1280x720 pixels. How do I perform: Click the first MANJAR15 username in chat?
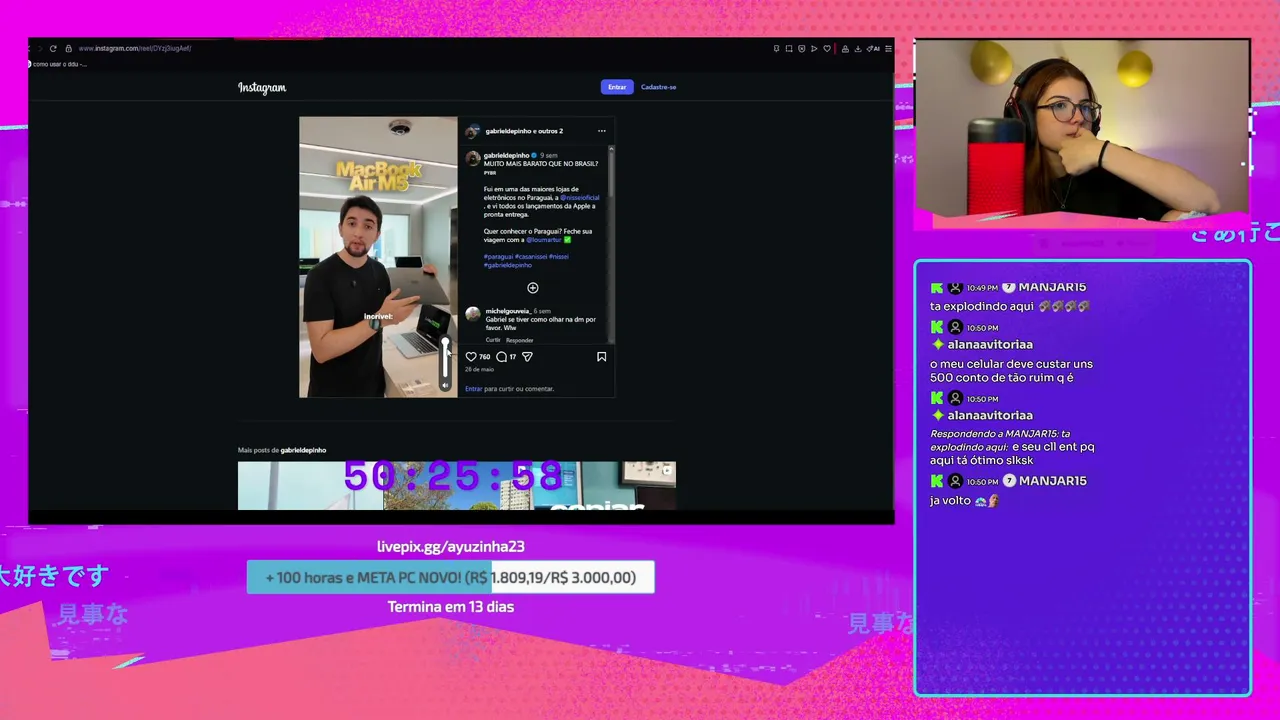pyautogui.click(x=1052, y=288)
